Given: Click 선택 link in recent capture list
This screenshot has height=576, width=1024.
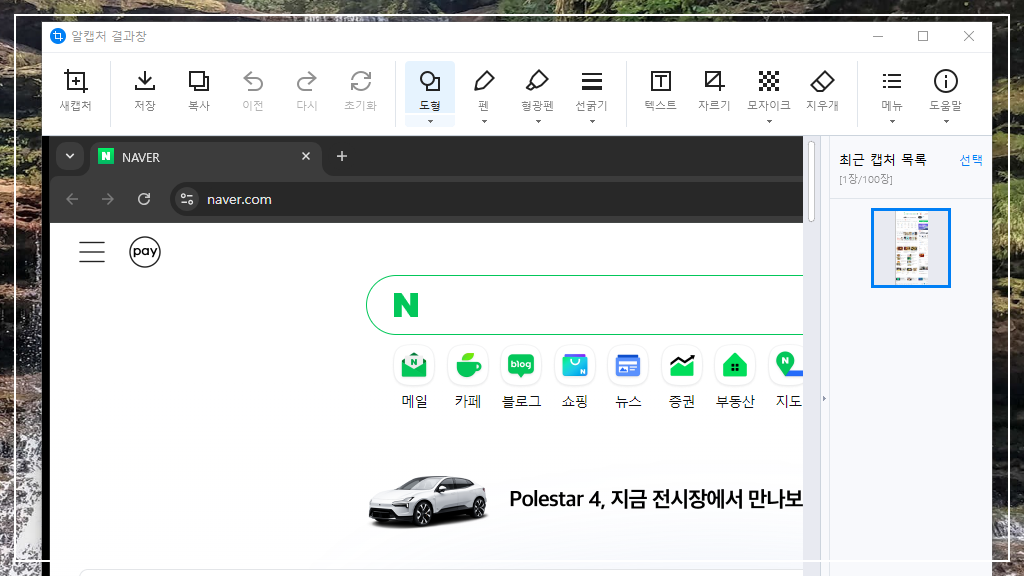Looking at the screenshot, I should pos(970,160).
